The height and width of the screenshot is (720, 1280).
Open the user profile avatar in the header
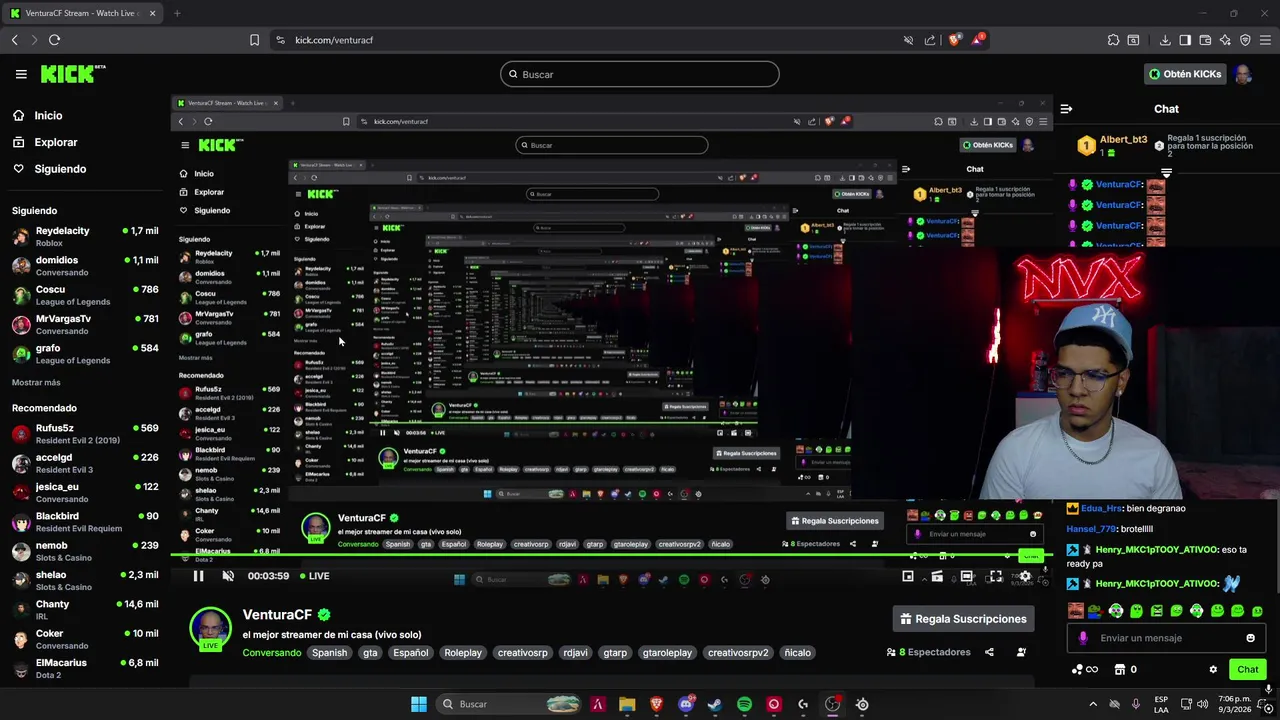click(x=1243, y=74)
